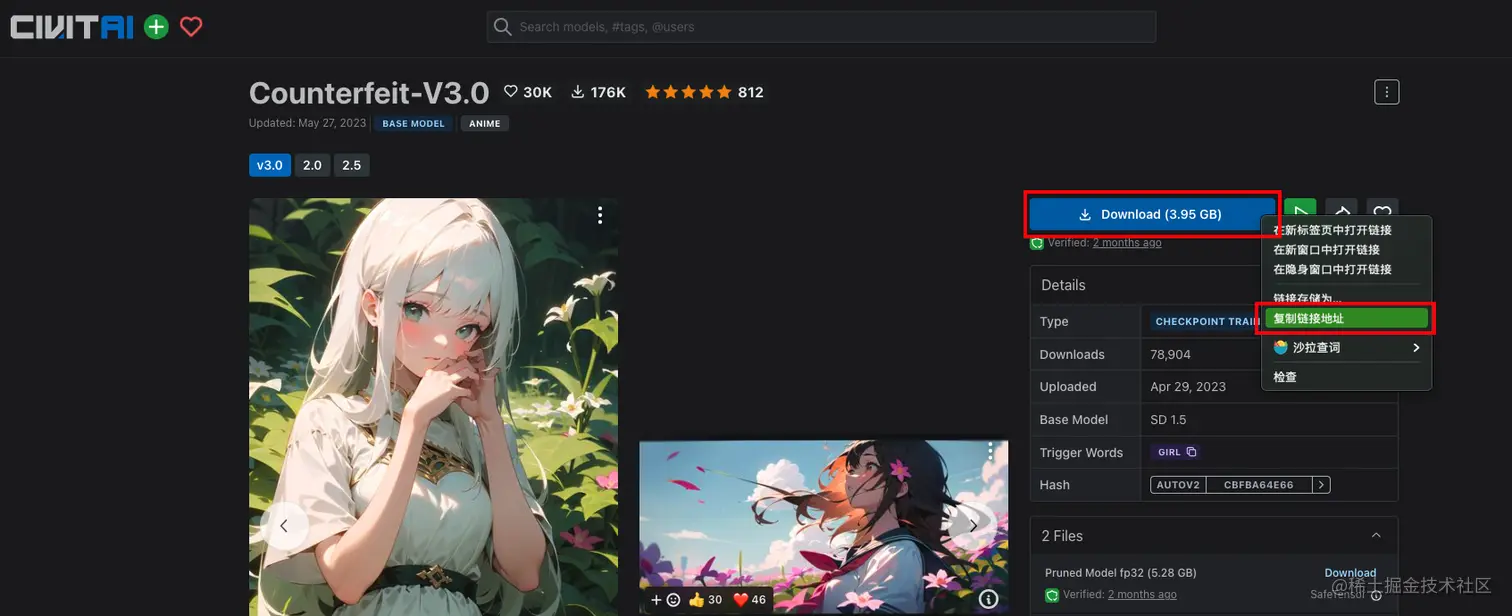Click the like heart button beside share
The width and height of the screenshot is (1512, 616).
point(1383,208)
